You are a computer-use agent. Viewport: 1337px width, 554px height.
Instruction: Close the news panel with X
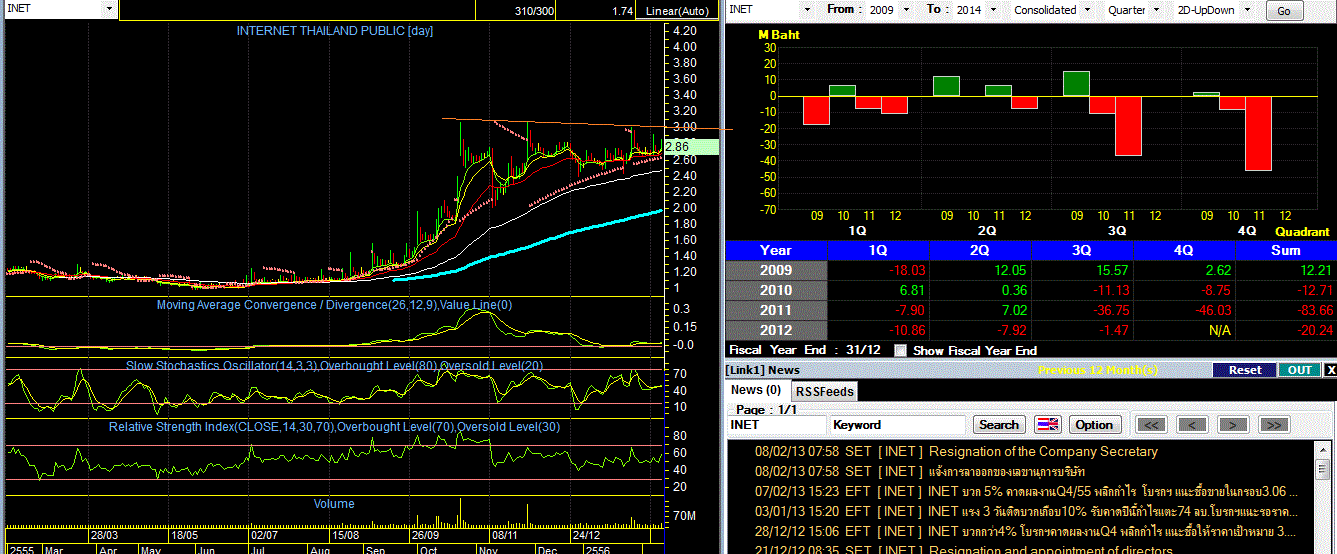[x=1329, y=370]
